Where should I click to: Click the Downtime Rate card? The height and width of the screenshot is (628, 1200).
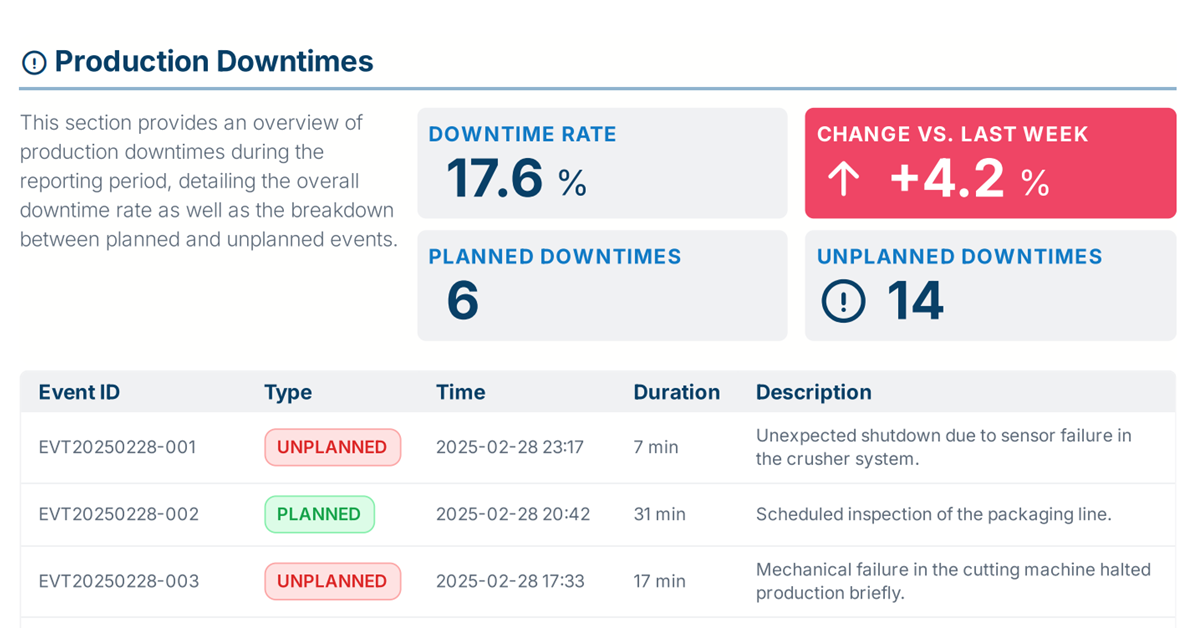pos(602,162)
